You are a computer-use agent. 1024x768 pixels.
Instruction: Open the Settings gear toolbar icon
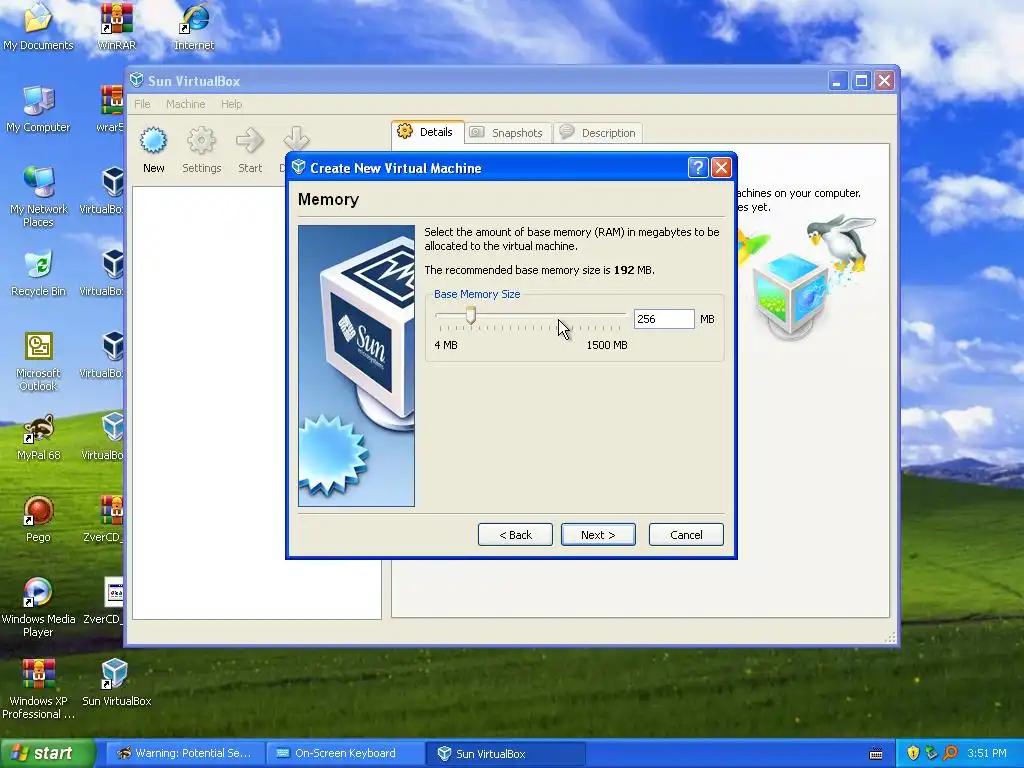tap(201, 140)
